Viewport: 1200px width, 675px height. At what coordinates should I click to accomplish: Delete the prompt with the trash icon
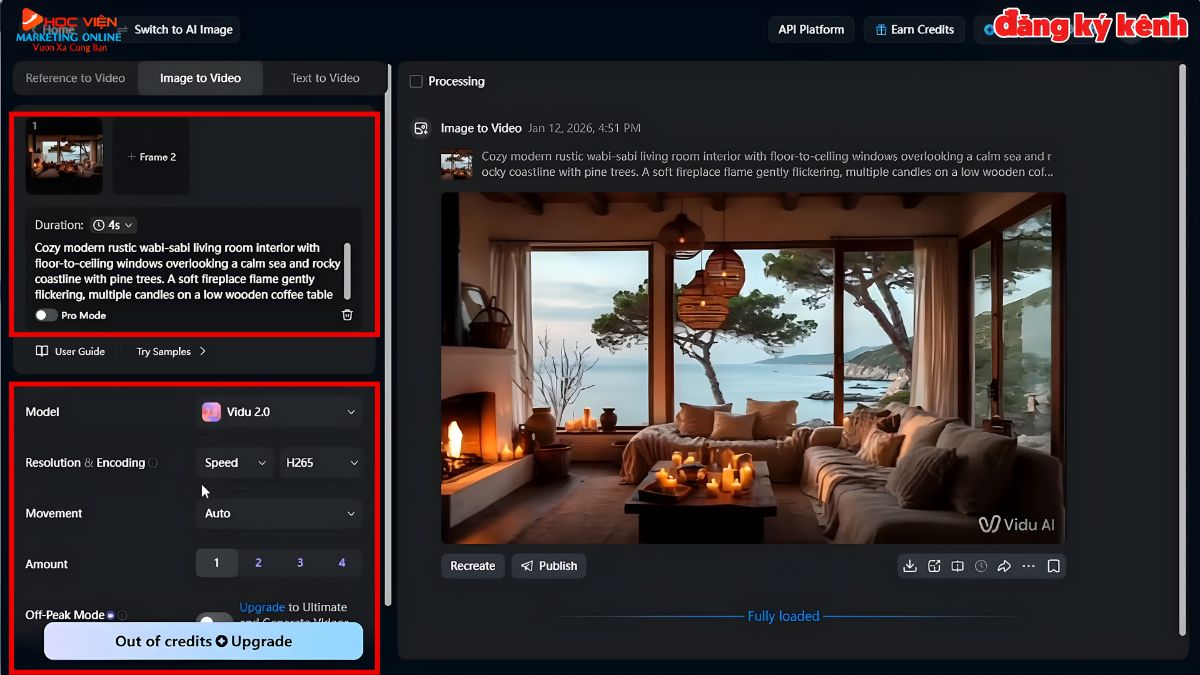coord(347,314)
